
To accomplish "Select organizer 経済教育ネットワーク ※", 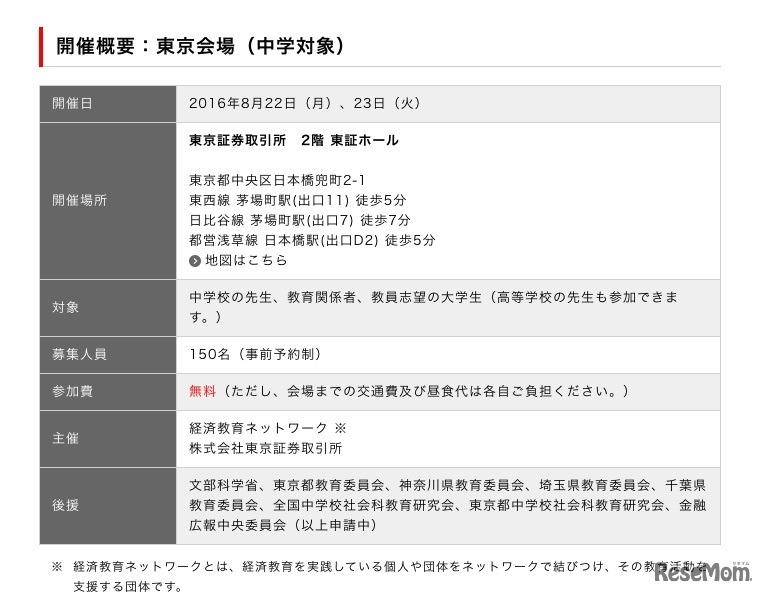I will click(x=267, y=428).
